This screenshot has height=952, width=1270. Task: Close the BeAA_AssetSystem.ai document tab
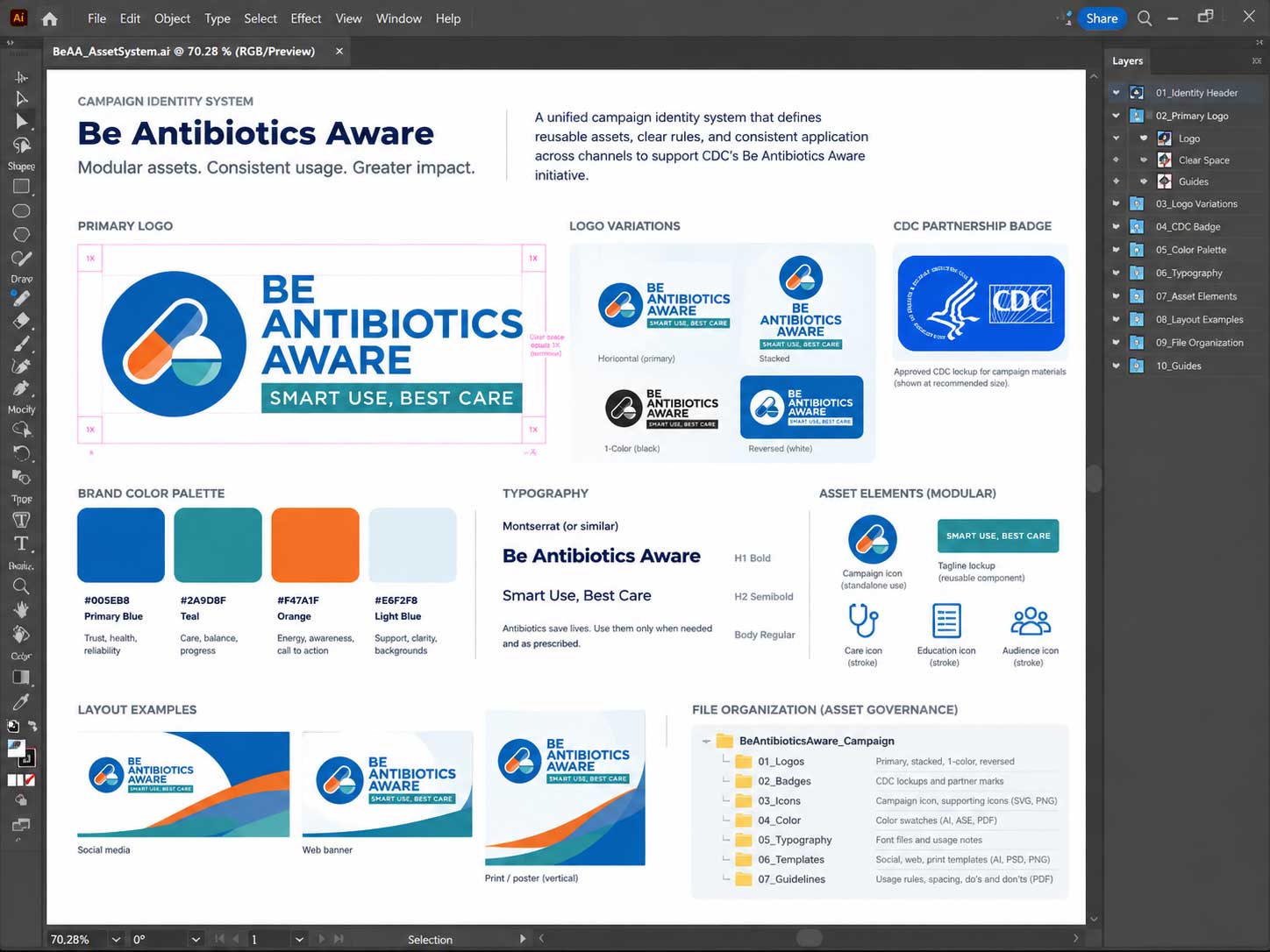[339, 52]
